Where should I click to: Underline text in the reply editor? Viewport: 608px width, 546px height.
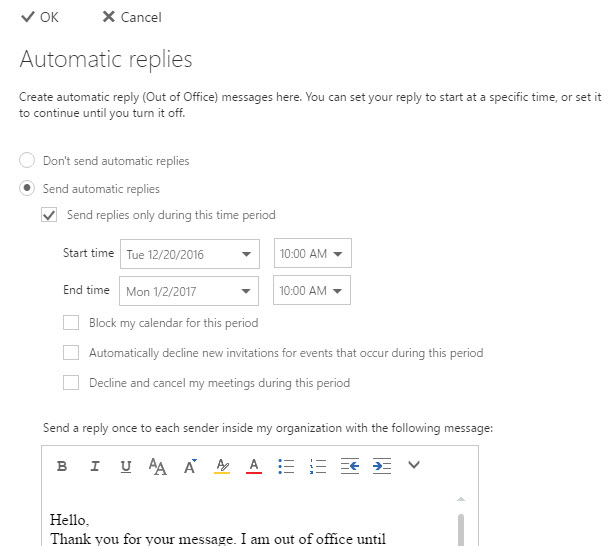(125, 466)
